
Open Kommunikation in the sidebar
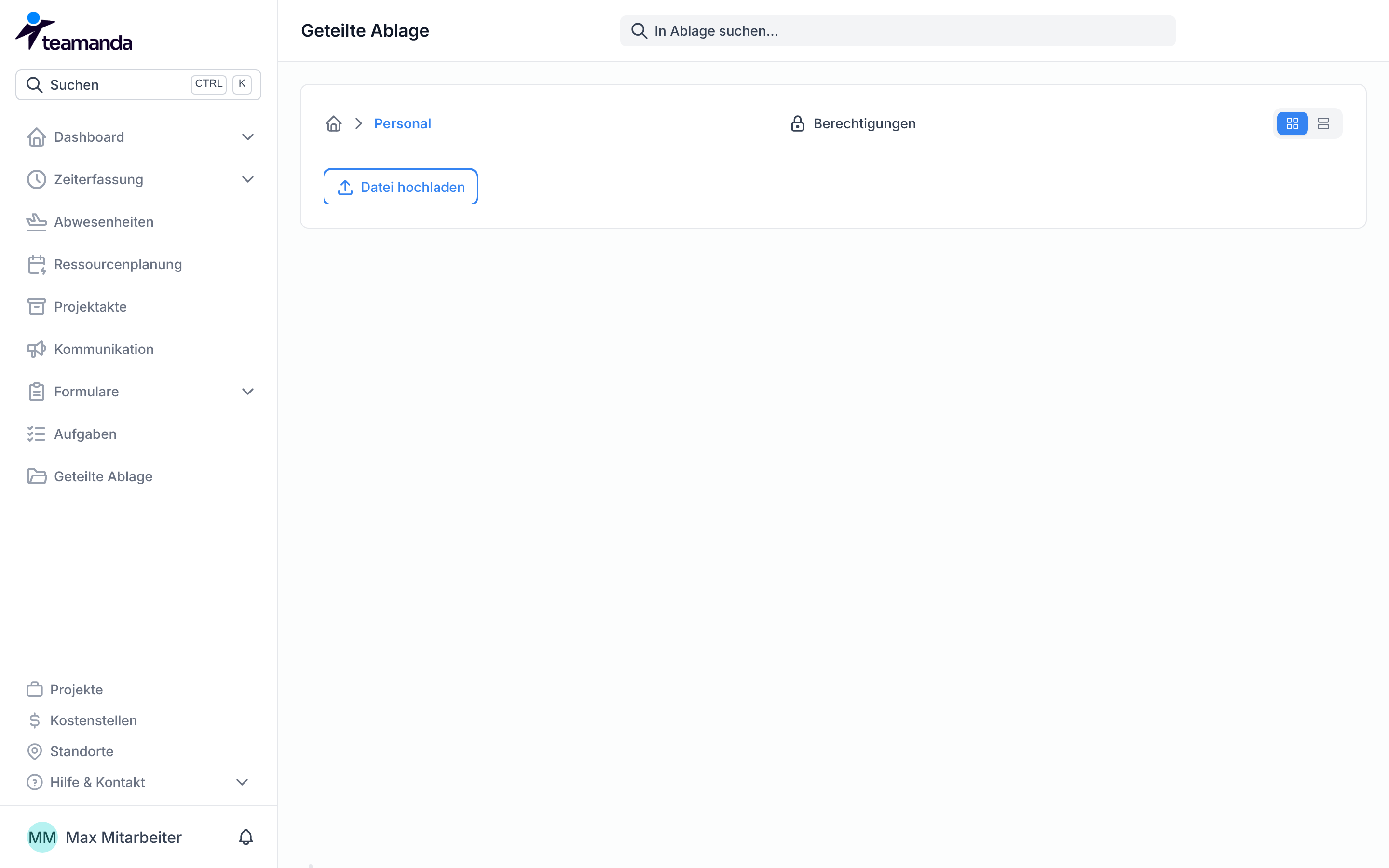point(104,350)
